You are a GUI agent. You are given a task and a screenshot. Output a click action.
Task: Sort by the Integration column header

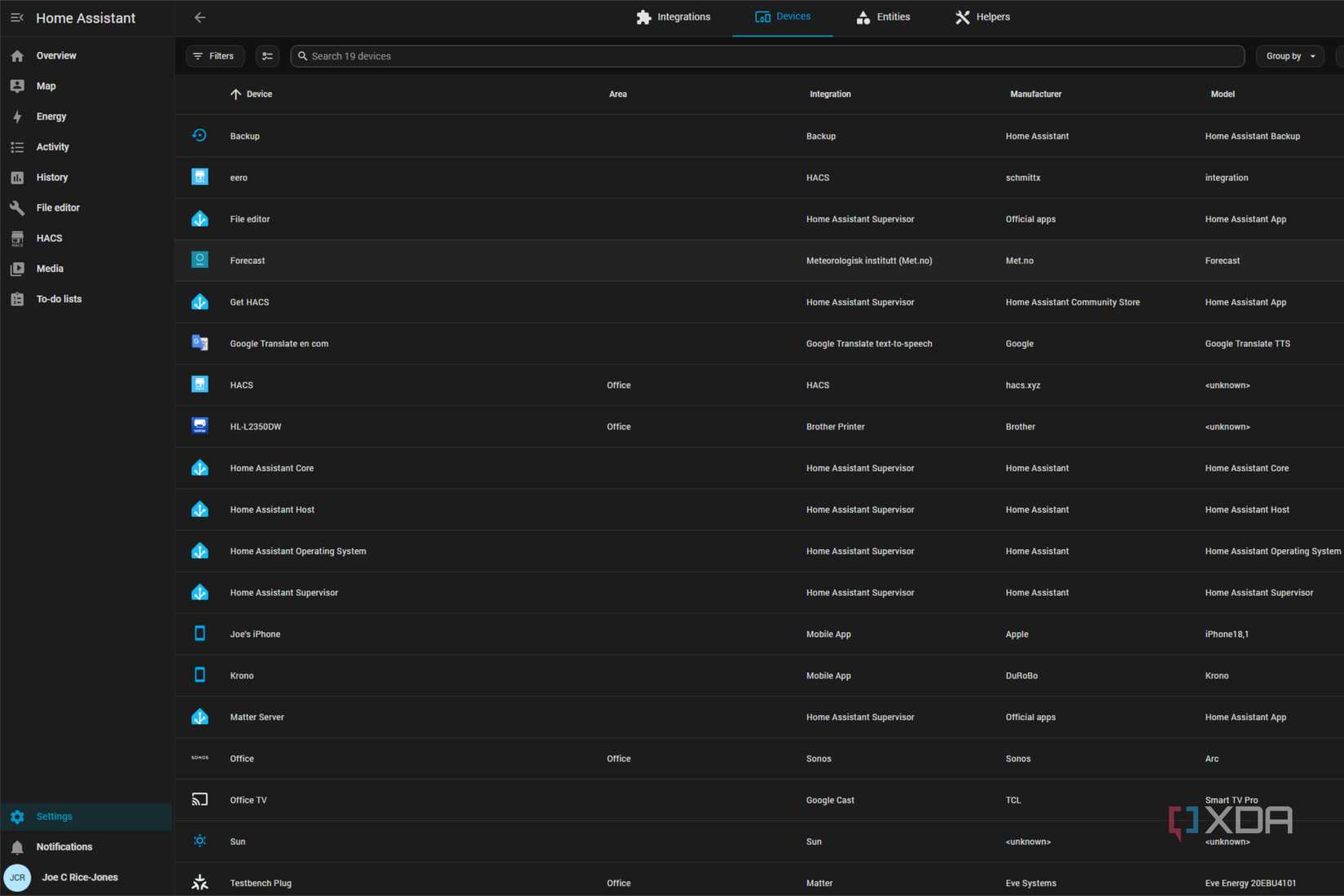coord(830,94)
